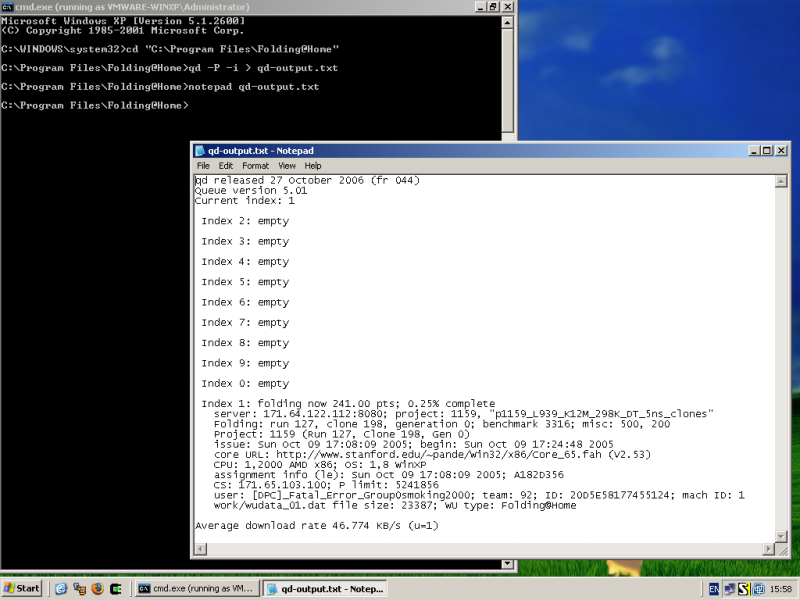Viewport: 800px width, 600px height.
Task: Click 'Average download rate 46.774 KB/s' line
Action: [x=316, y=526]
